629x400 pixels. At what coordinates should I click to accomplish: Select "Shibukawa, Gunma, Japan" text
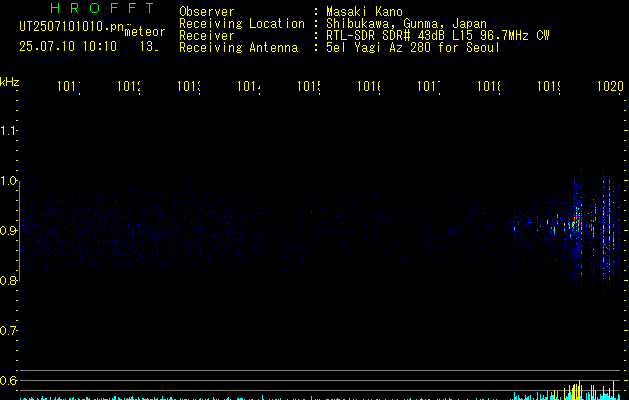(x=406, y=24)
